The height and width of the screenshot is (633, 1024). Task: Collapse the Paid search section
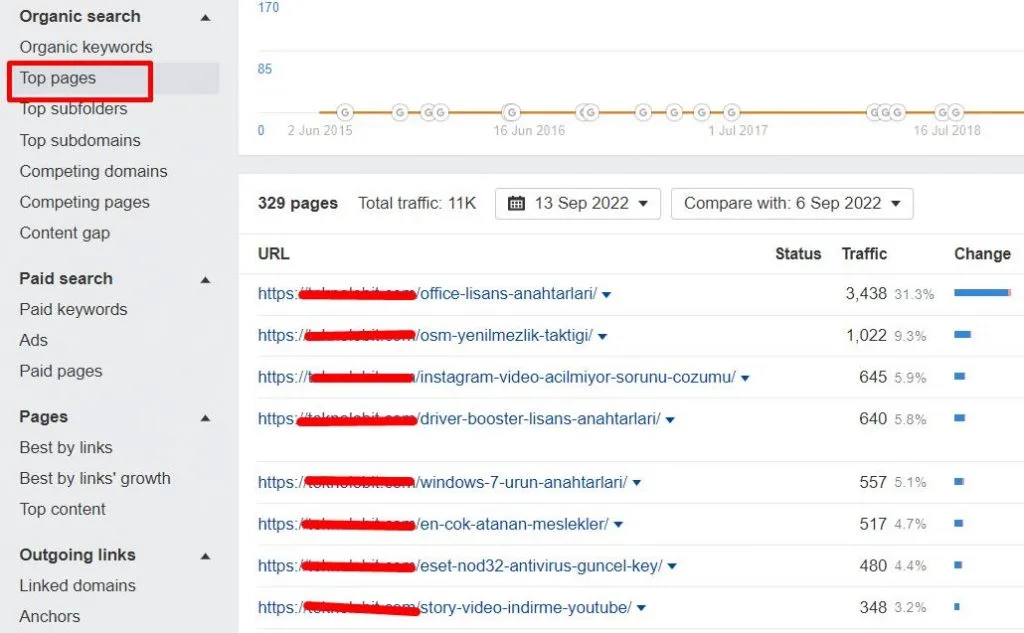(x=205, y=280)
